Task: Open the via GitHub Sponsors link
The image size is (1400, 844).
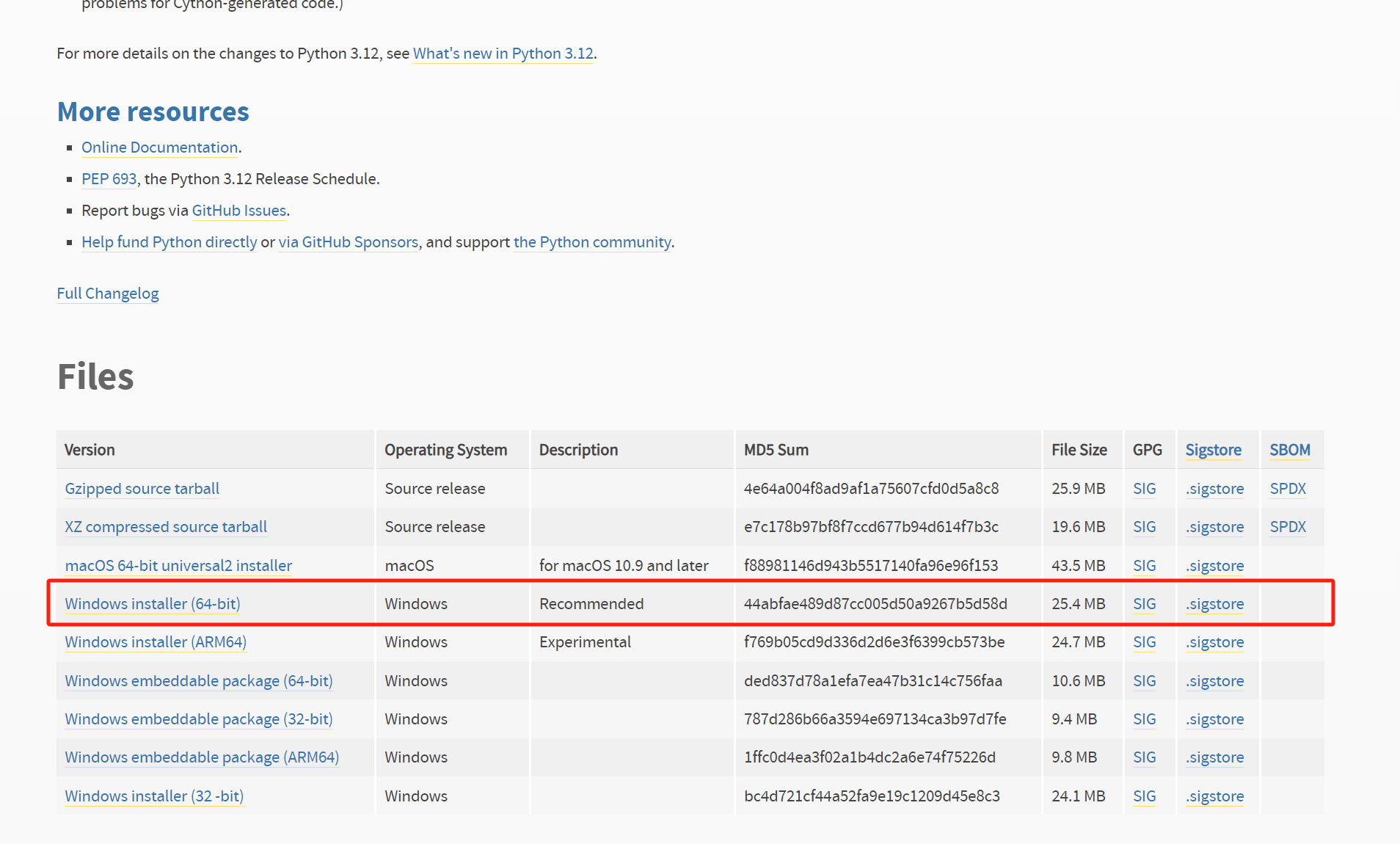Action: tap(348, 242)
